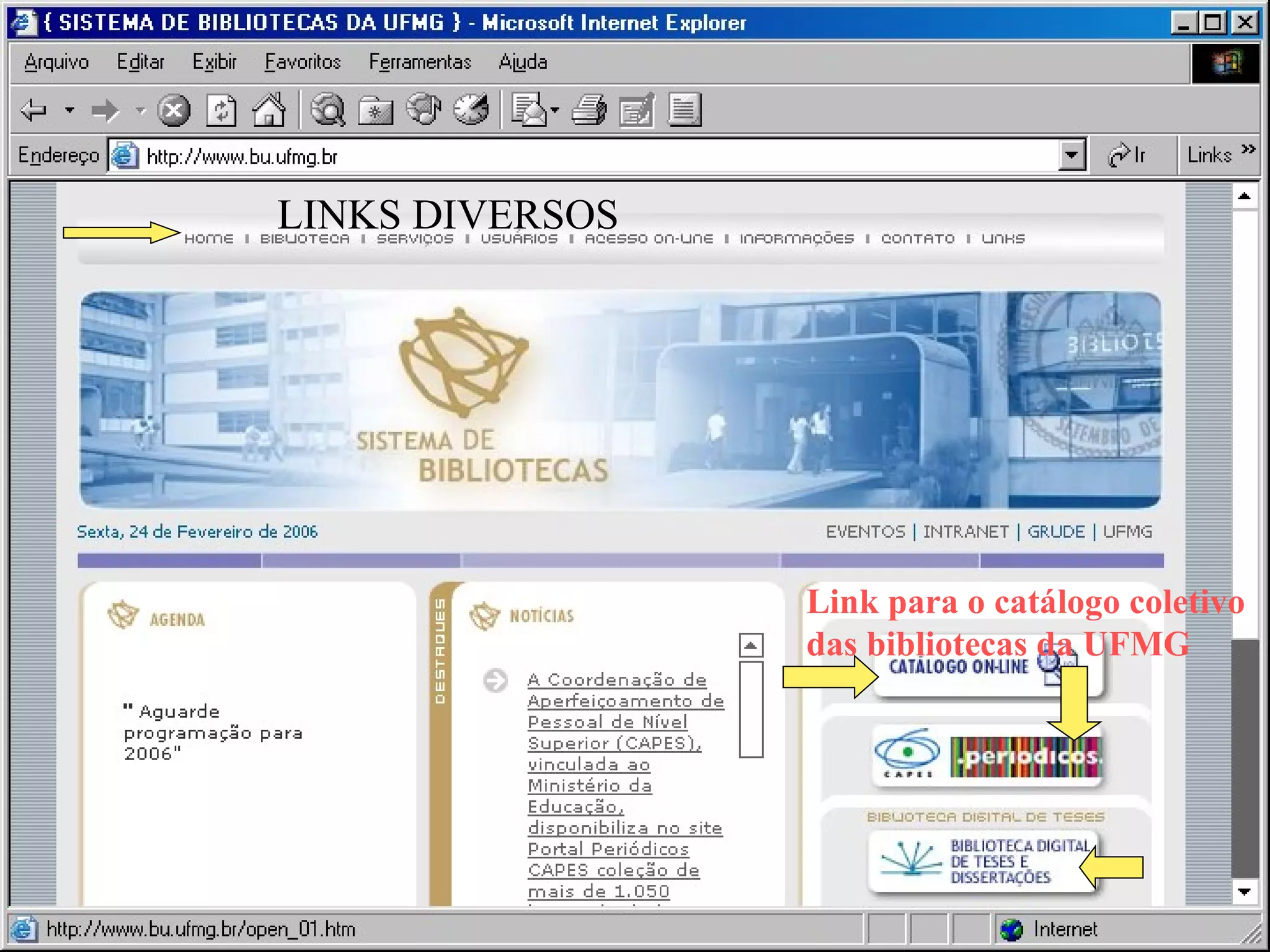Click the Edit page toolbar icon
This screenshot has height=952, width=1270.
[637, 110]
